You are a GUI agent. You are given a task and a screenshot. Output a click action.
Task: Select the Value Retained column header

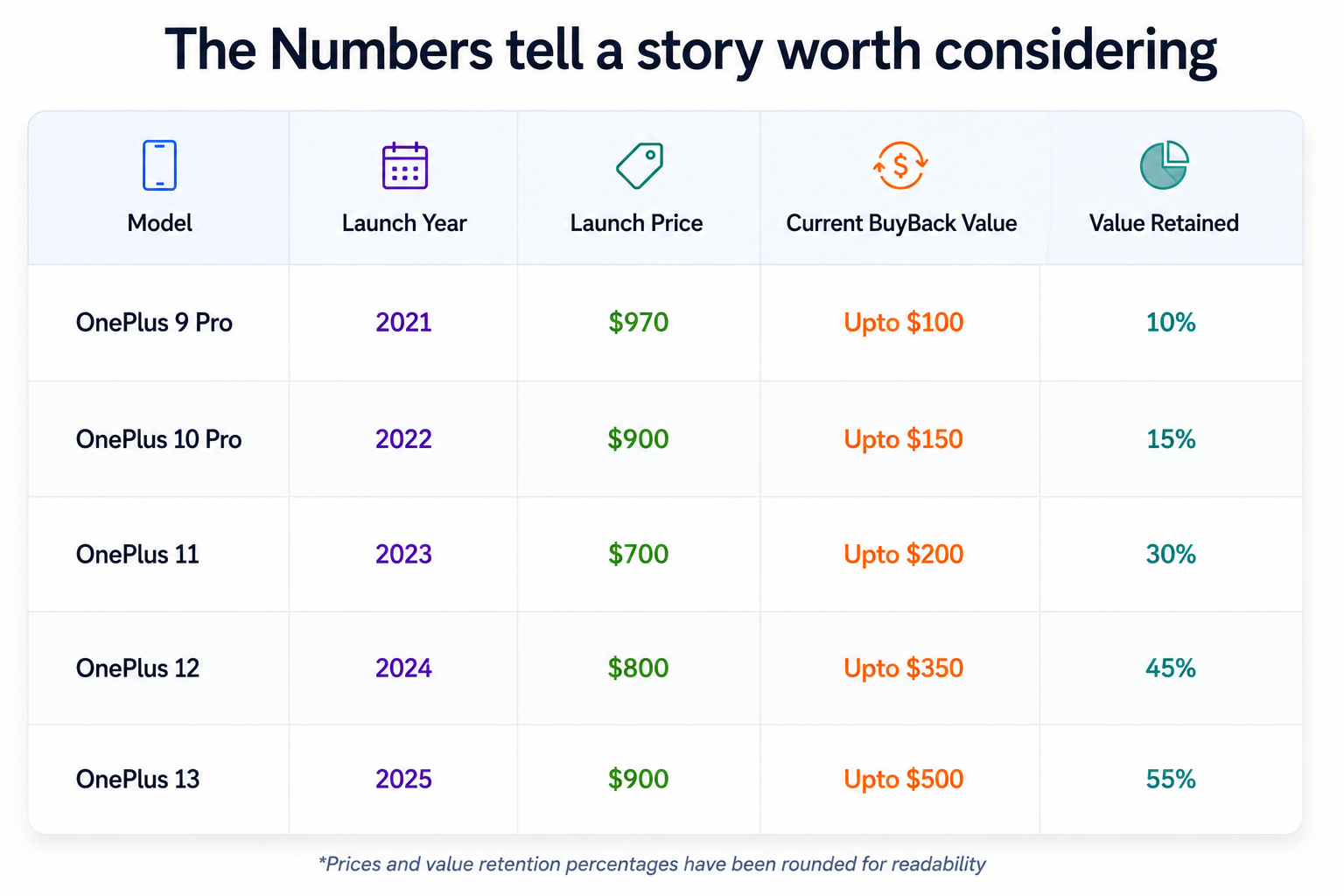[x=1164, y=223]
